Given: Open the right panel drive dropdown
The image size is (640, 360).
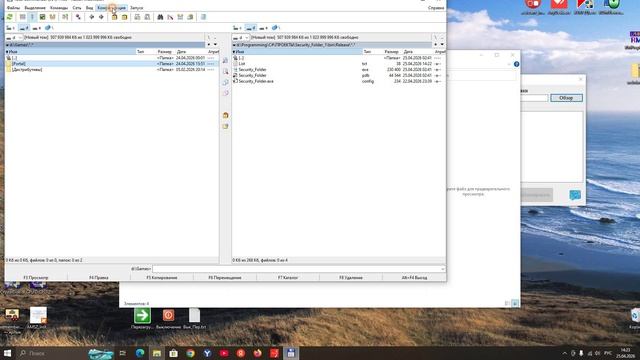Looking at the screenshot, I should [x=241, y=38].
